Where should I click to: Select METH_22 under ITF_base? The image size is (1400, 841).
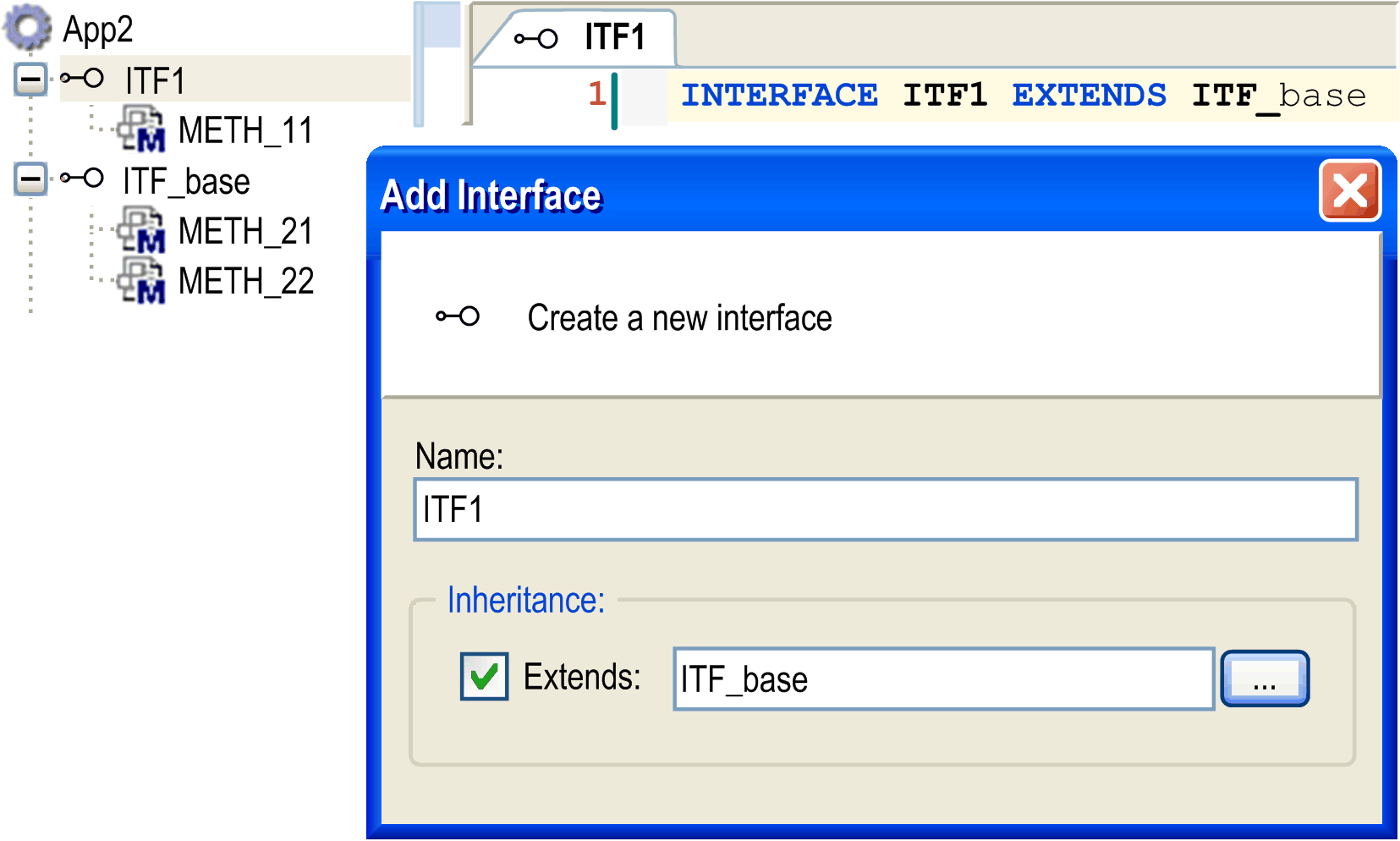coord(244,280)
